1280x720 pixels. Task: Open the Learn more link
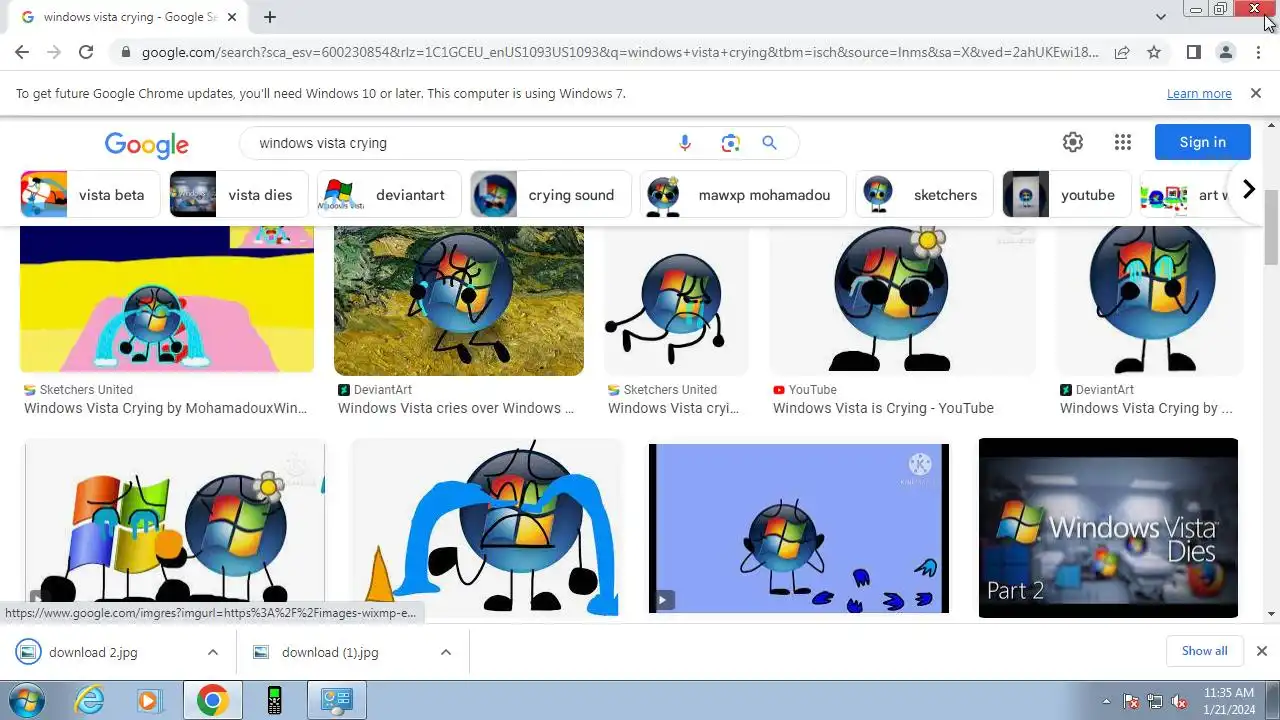pos(1199,93)
